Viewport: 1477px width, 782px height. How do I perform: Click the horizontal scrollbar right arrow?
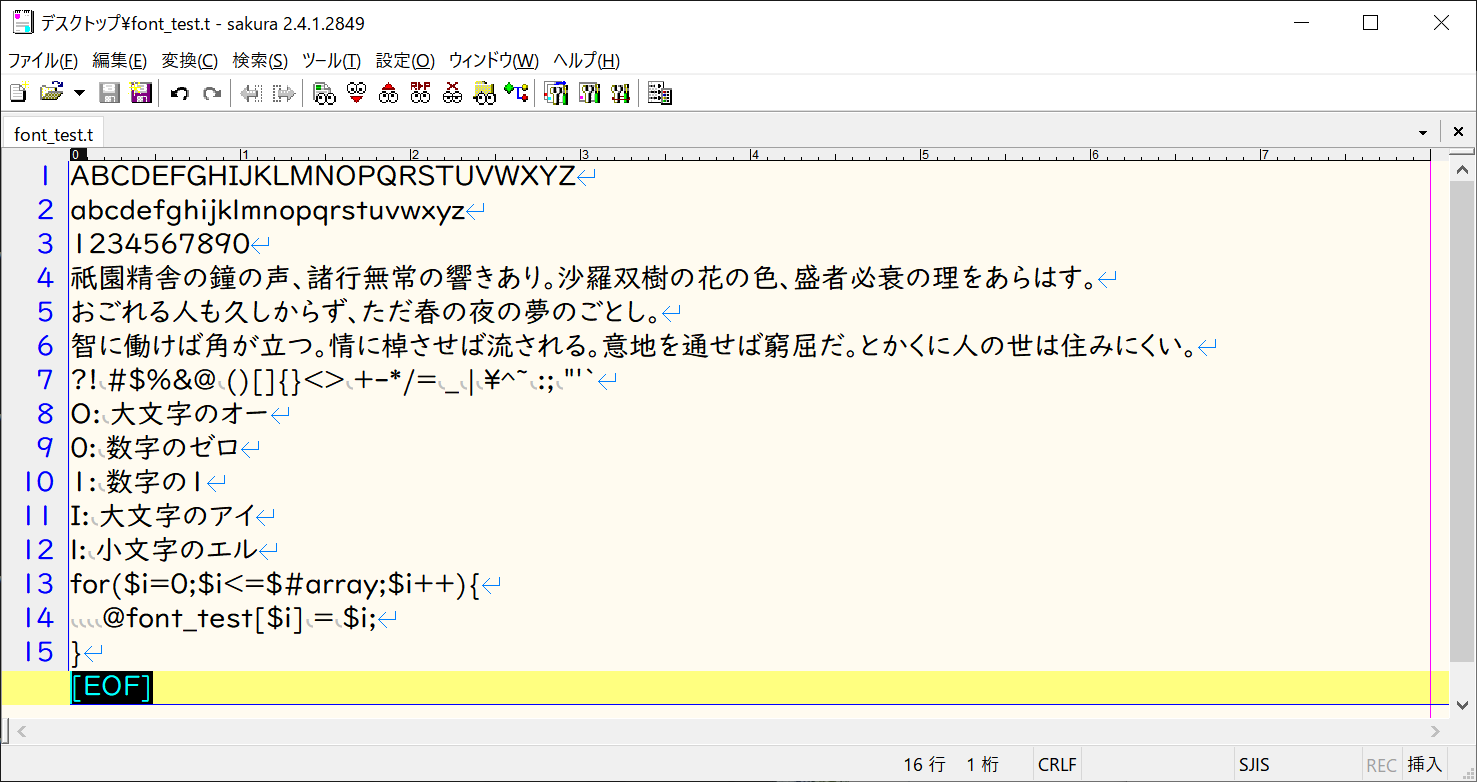[1435, 732]
